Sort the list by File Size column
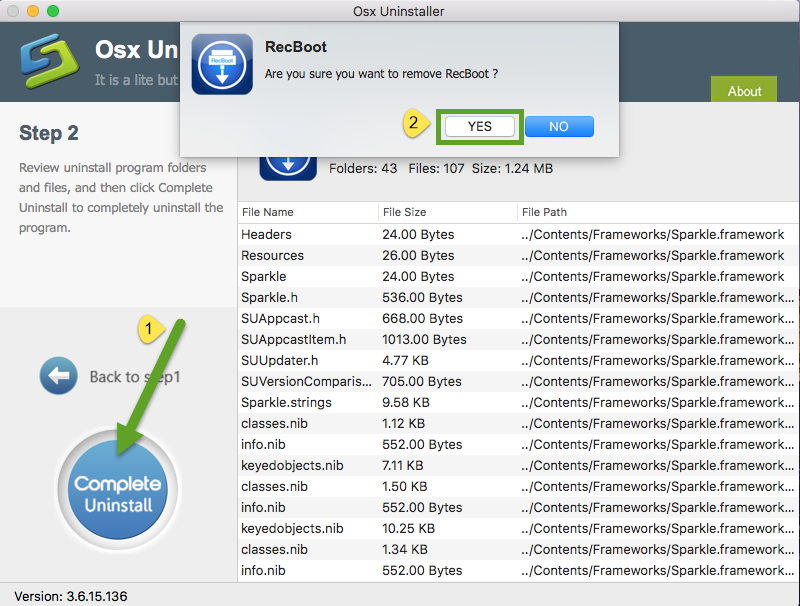 click(x=410, y=212)
